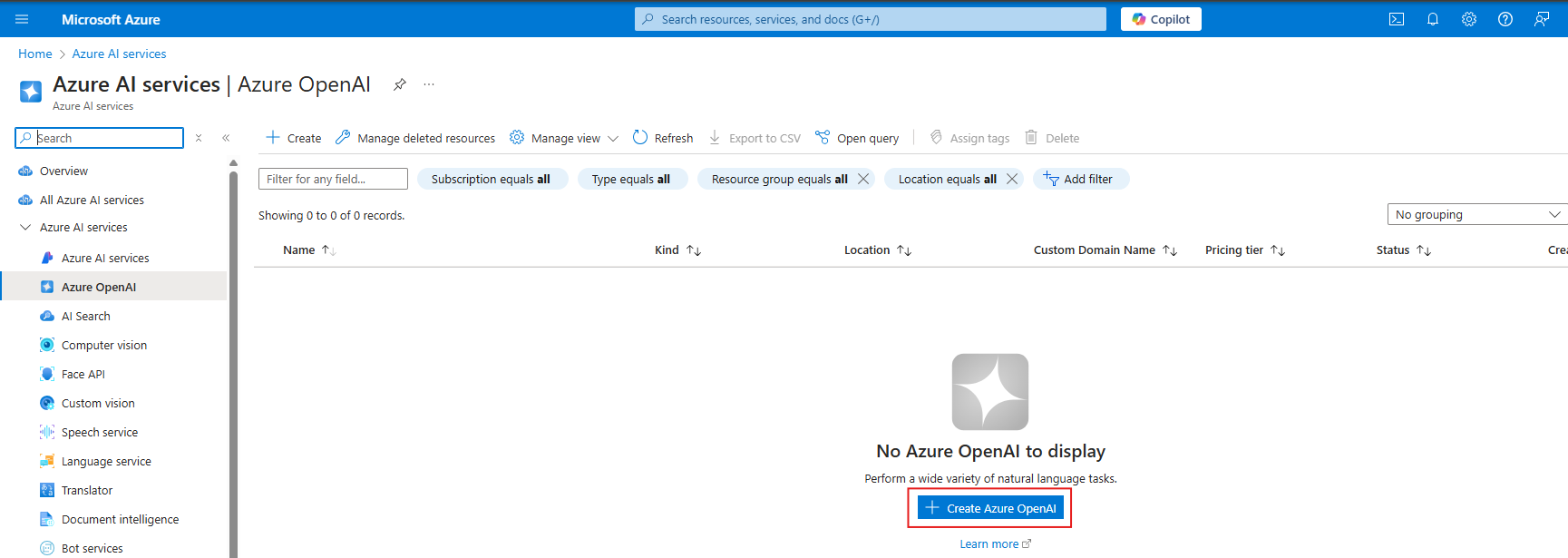The width and height of the screenshot is (1568, 558).
Task: Click Delete in the toolbar
Action: click(1052, 138)
